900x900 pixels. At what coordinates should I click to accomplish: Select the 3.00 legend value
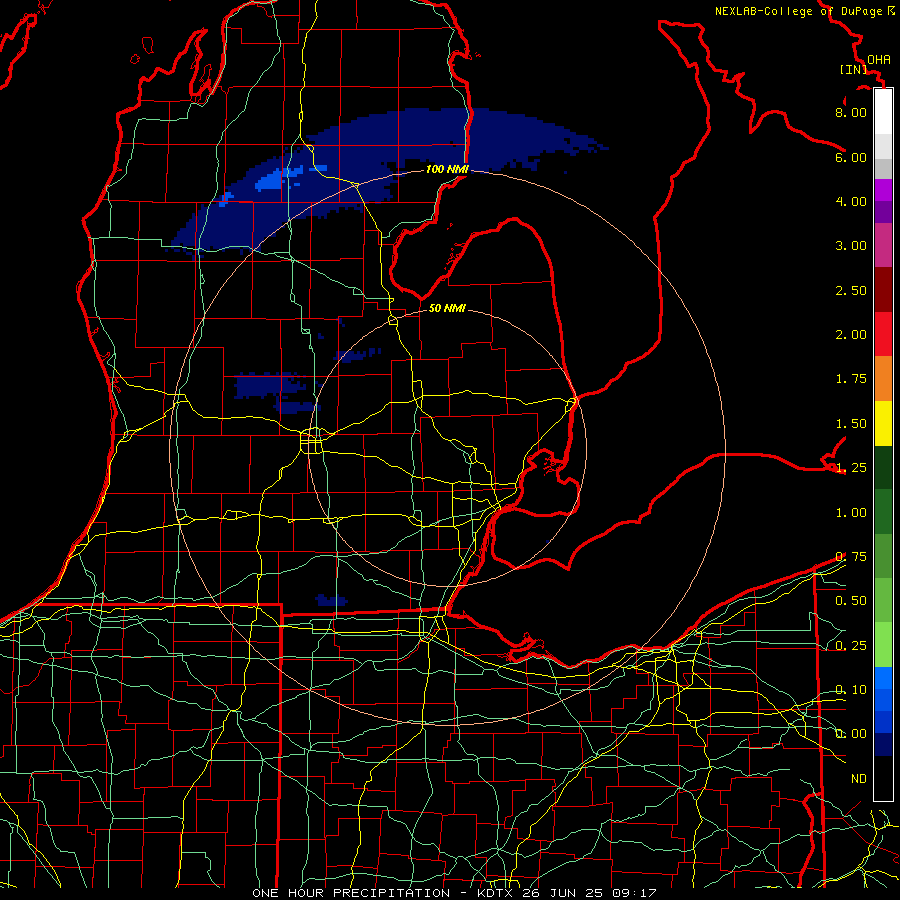(851, 245)
